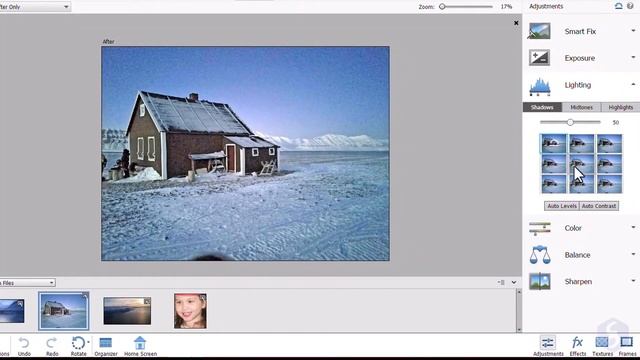
Task: Click the Lighting section label
Action: [x=578, y=85]
